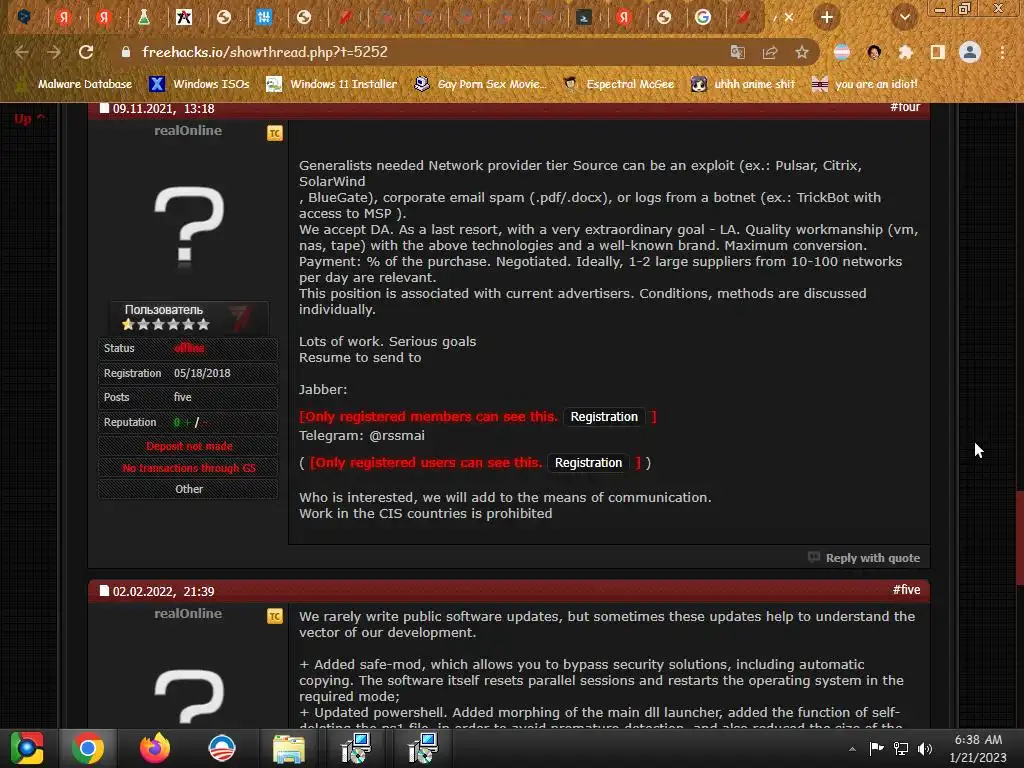Click Reply with quote on post #four

tap(872, 558)
